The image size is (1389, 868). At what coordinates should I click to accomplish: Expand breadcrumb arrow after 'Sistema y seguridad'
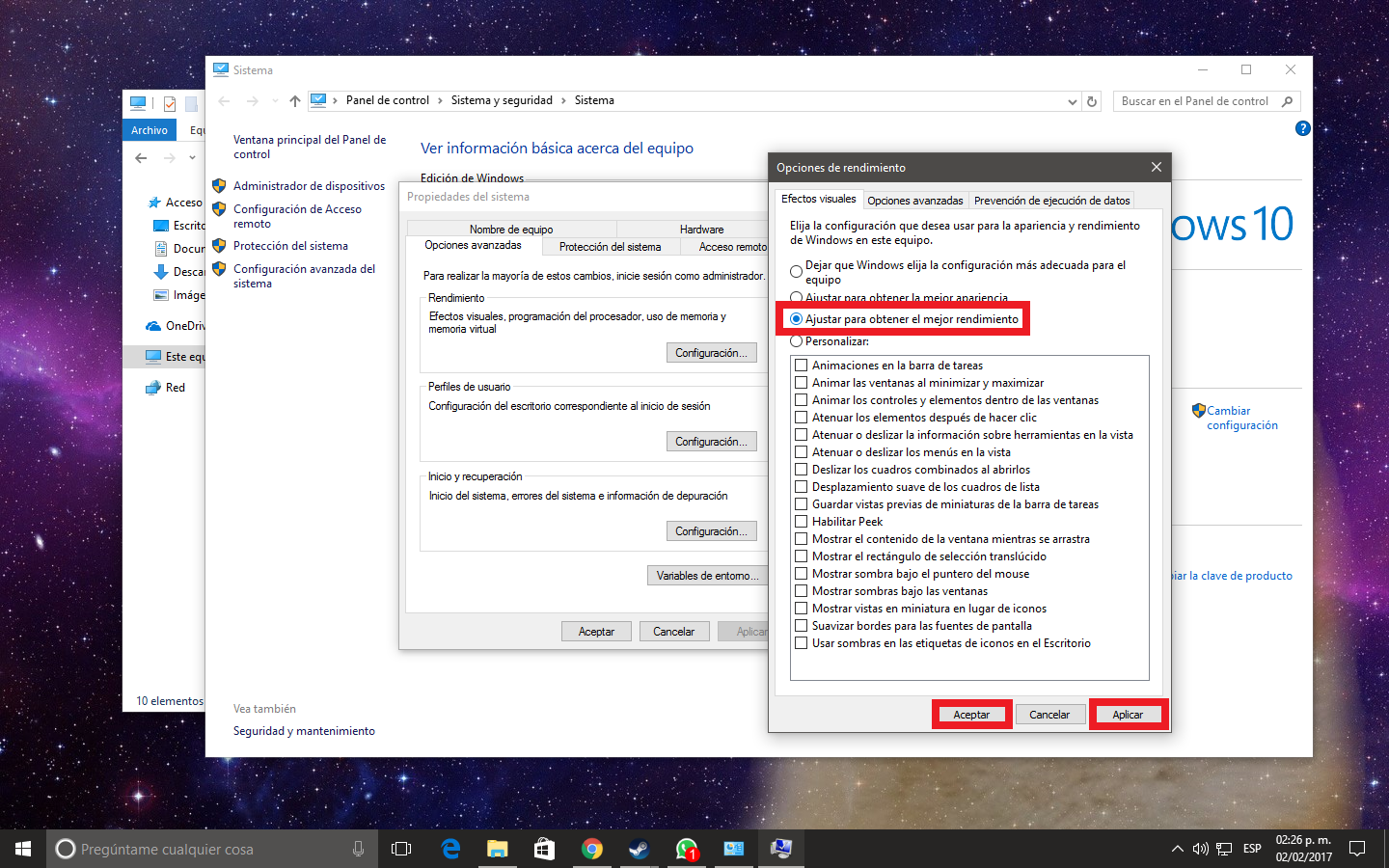[x=564, y=100]
